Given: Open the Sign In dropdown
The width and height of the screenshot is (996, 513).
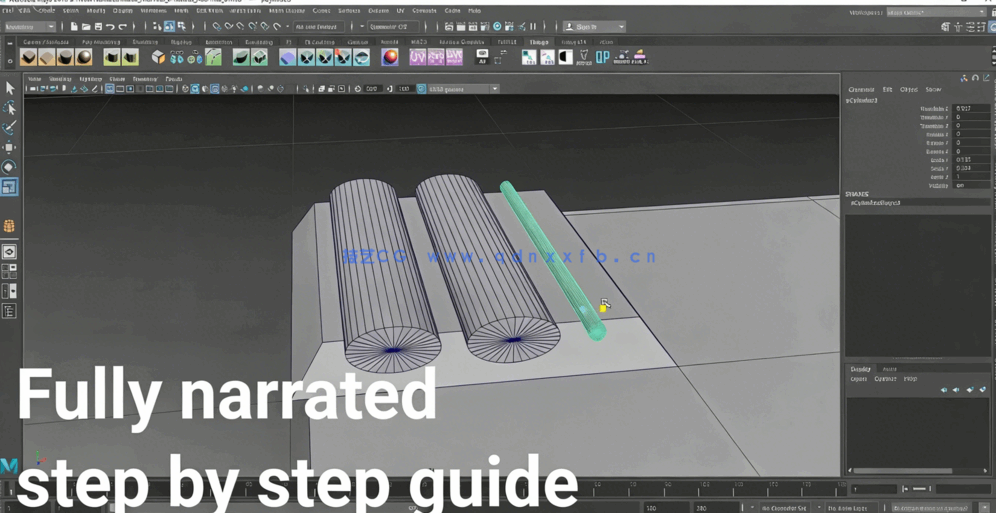Looking at the screenshot, I should (x=594, y=27).
